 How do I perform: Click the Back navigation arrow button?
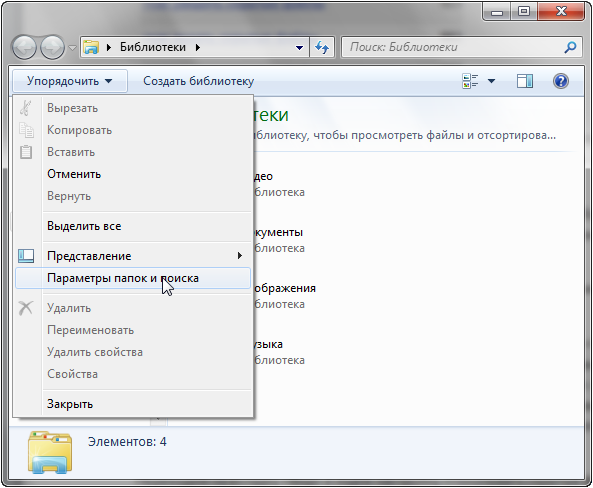(x=24, y=48)
